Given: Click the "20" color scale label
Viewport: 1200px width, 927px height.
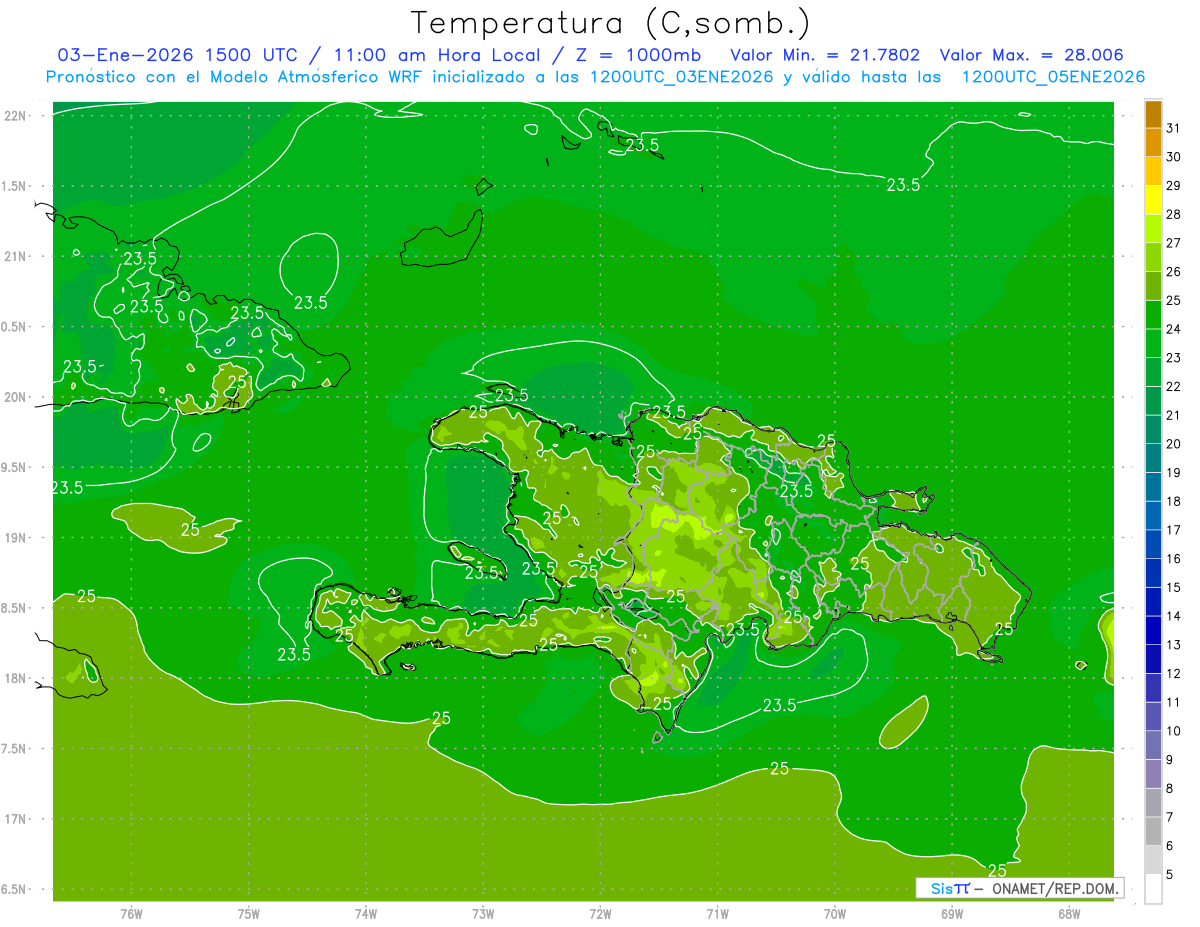Looking at the screenshot, I should point(1174,444).
